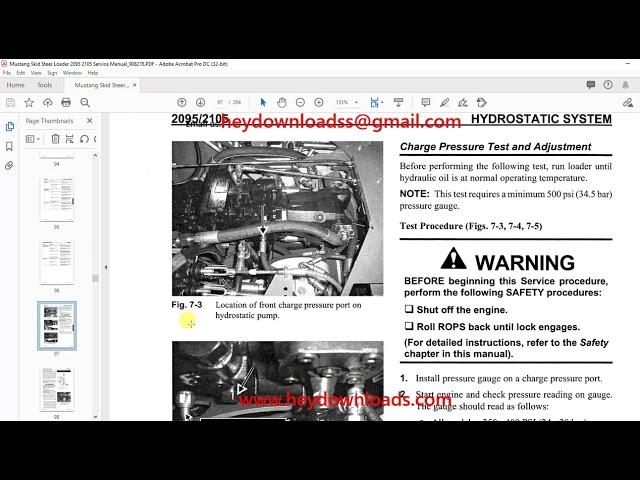The width and height of the screenshot is (640, 480).
Task: Select page 98 thumbnail
Action: click(x=57, y=390)
